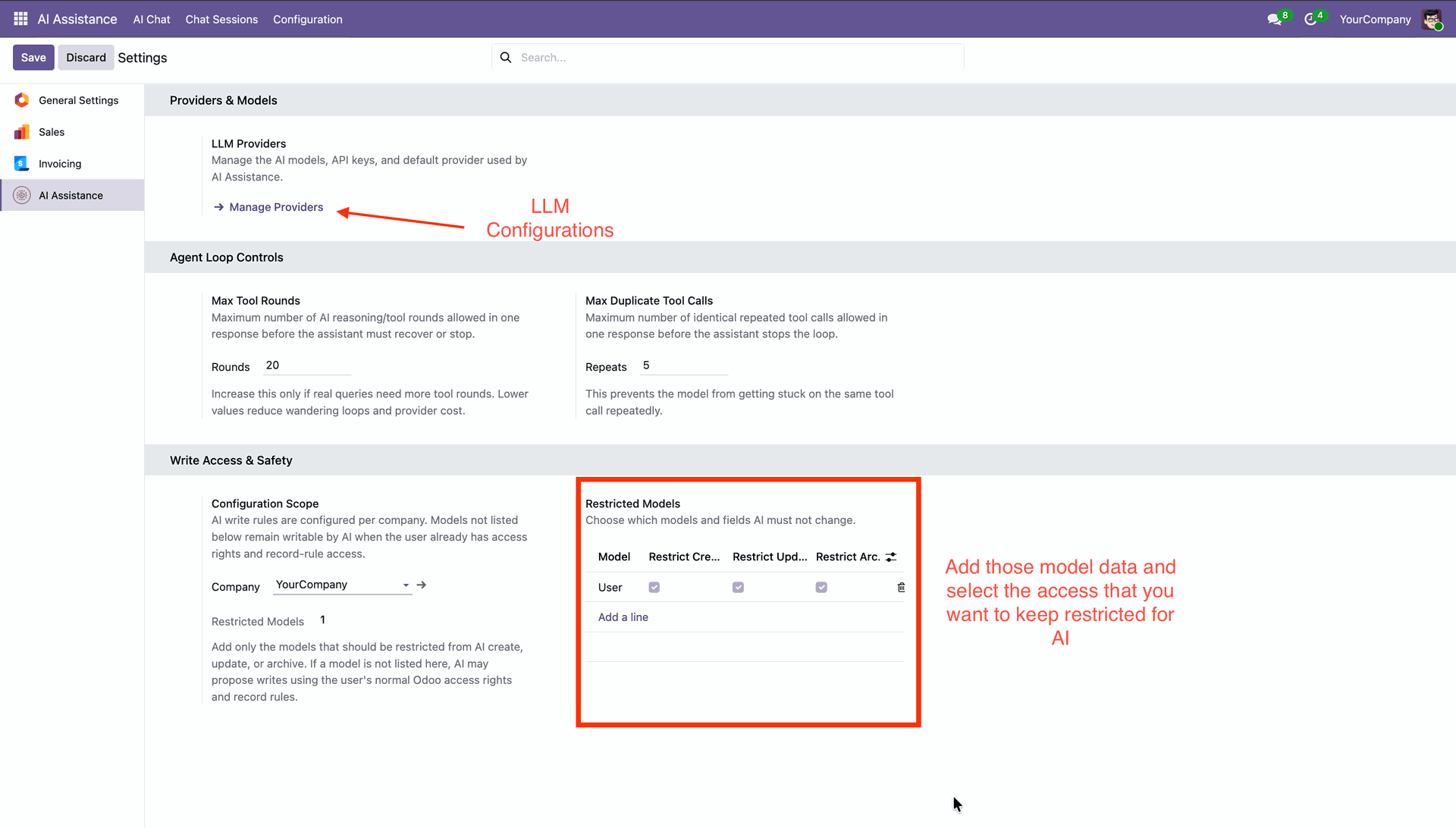Click the search magnifier icon
1456x828 pixels.
pos(506,58)
